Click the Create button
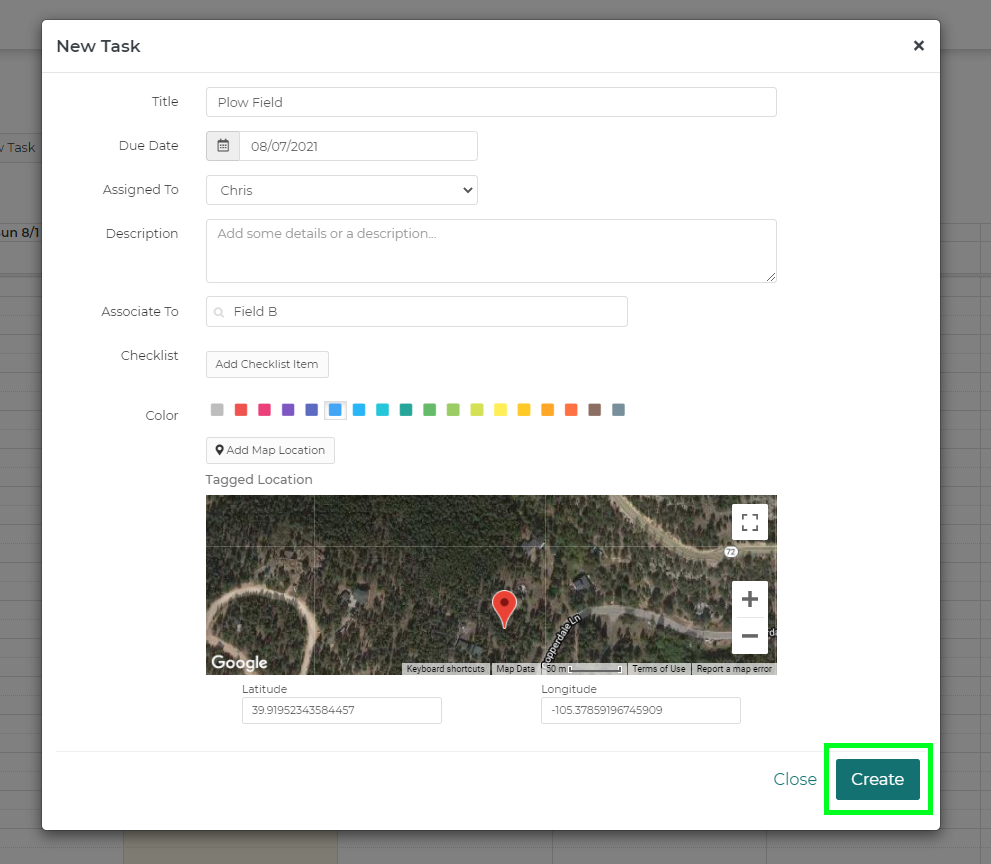Viewport: 991px width, 864px height. 877,779
